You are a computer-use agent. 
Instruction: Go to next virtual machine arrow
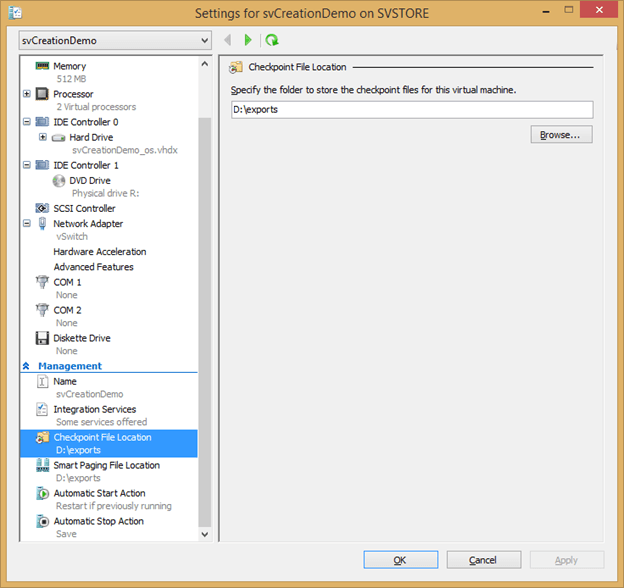248,40
